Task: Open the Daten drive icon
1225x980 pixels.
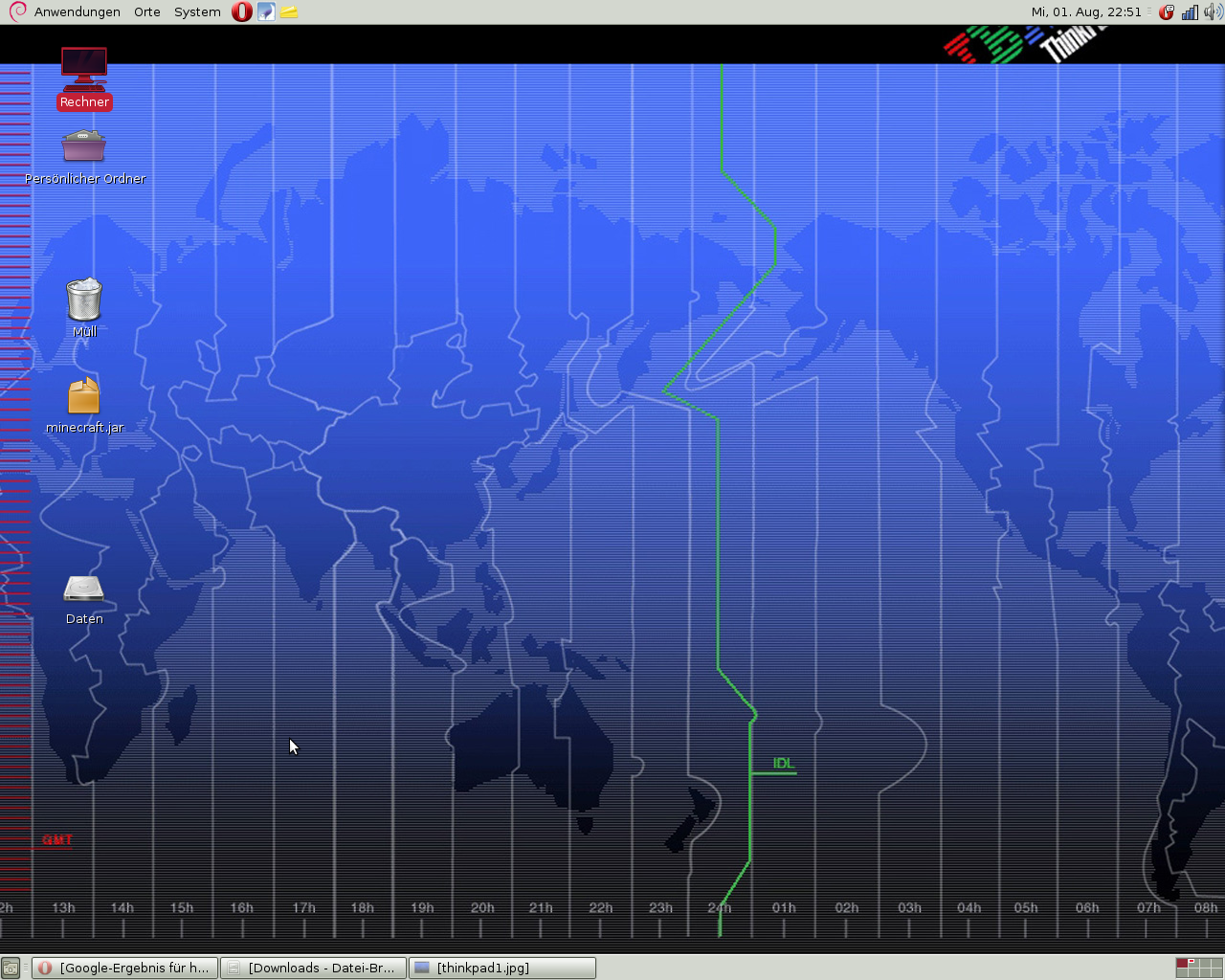Action: (83, 588)
